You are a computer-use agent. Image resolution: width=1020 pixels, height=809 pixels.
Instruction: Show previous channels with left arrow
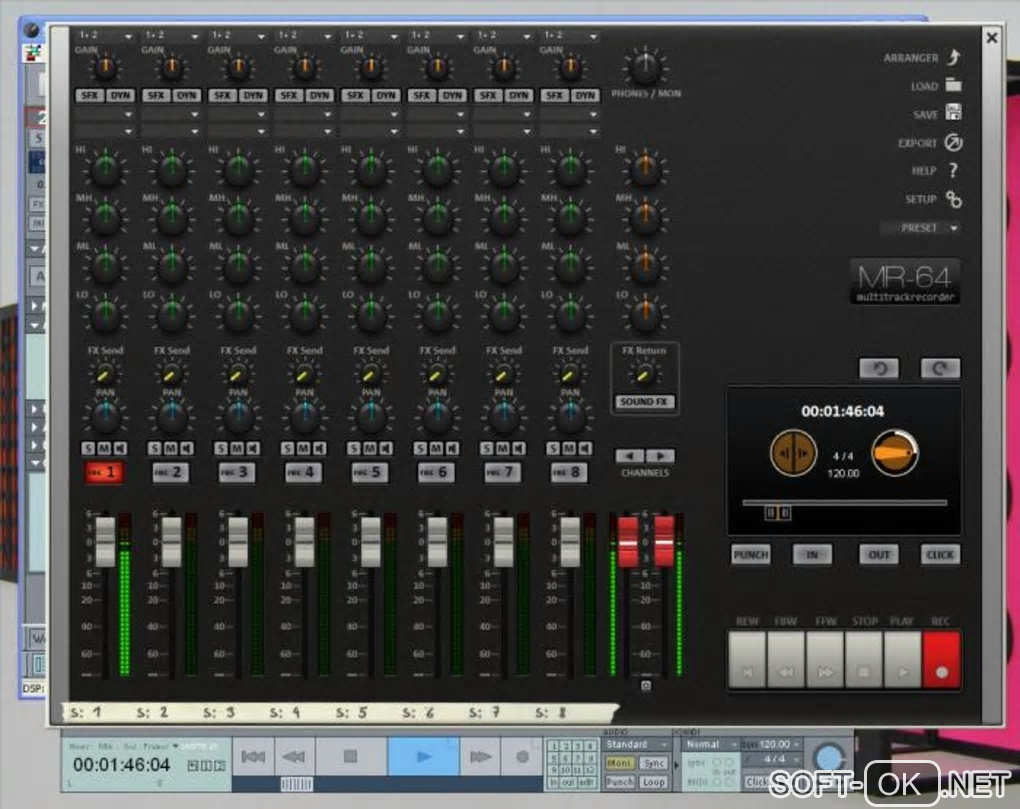click(x=629, y=456)
